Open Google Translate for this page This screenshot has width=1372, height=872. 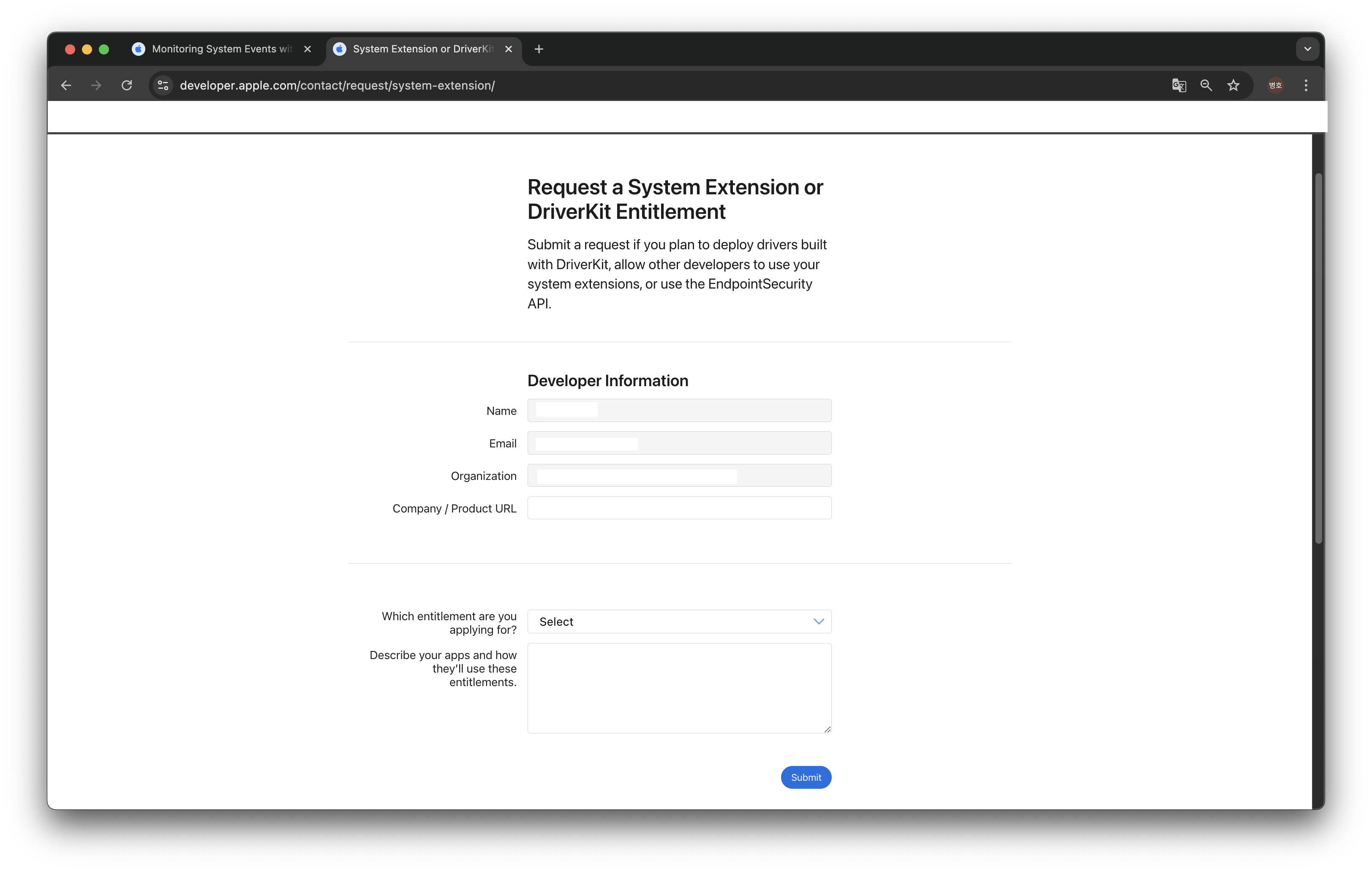(x=1179, y=85)
